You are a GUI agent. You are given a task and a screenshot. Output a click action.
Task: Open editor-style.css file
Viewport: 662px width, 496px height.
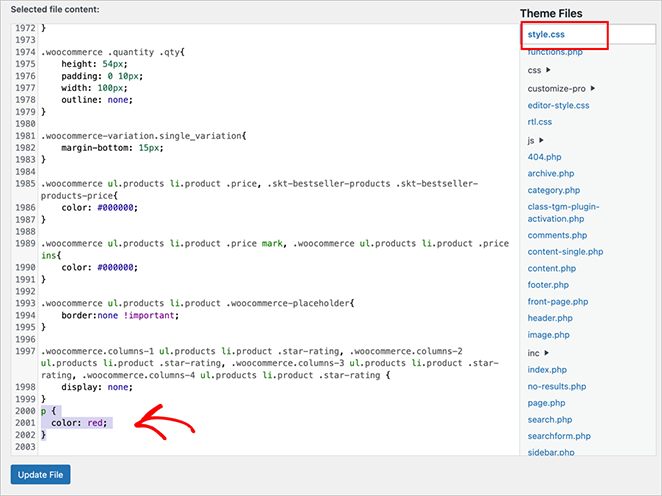tap(558, 105)
